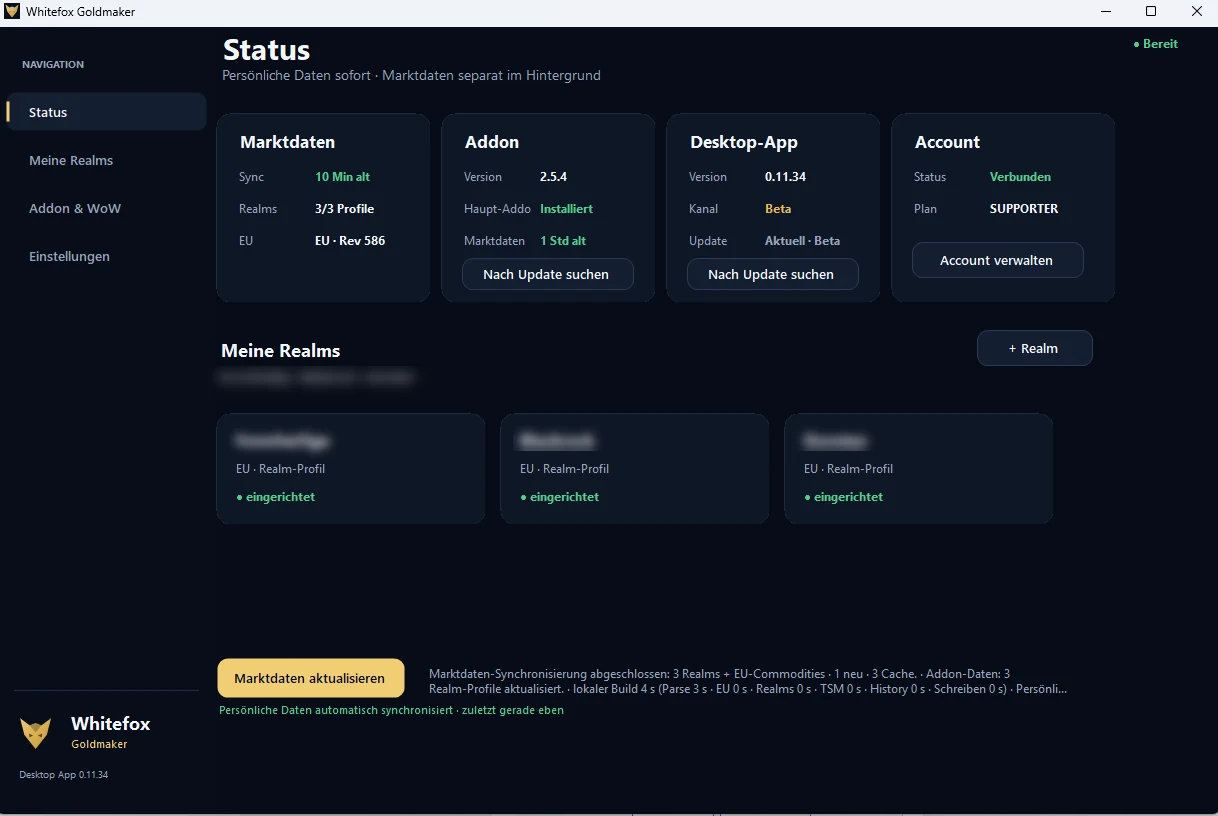The height and width of the screenshot is (816, 1218).
Task: Click the '10 Min alt' sync value
Action: click(x=342, y=177)
